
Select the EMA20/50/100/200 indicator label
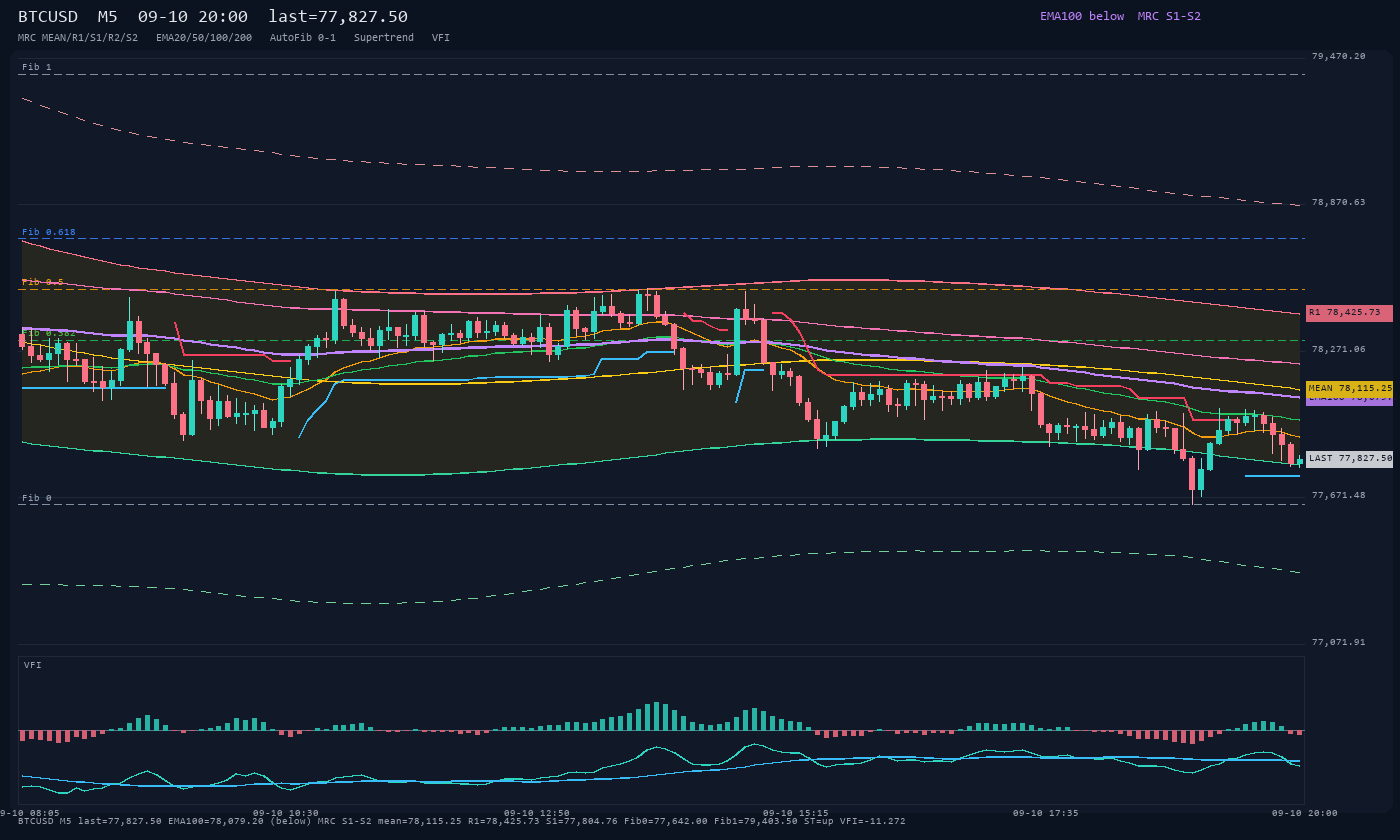(204, 38)
